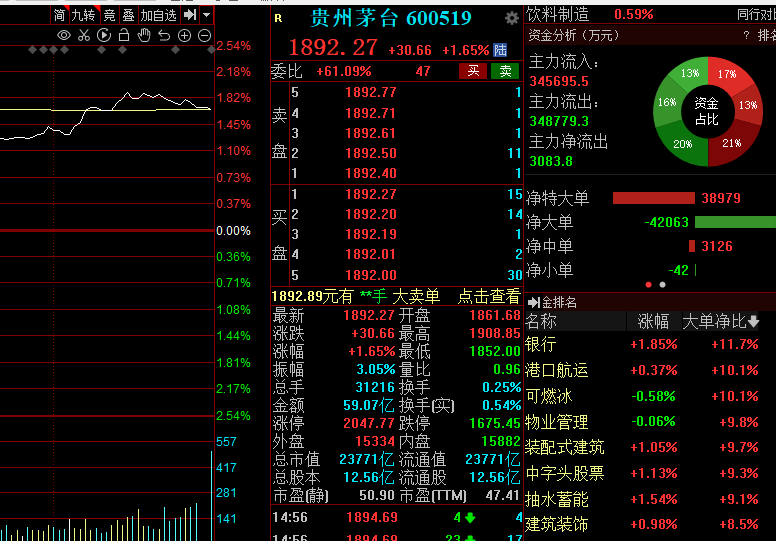Viewport: 776px width, 541px height.
Task: Zoom in with the plus icon
Action: pos(184,35)
